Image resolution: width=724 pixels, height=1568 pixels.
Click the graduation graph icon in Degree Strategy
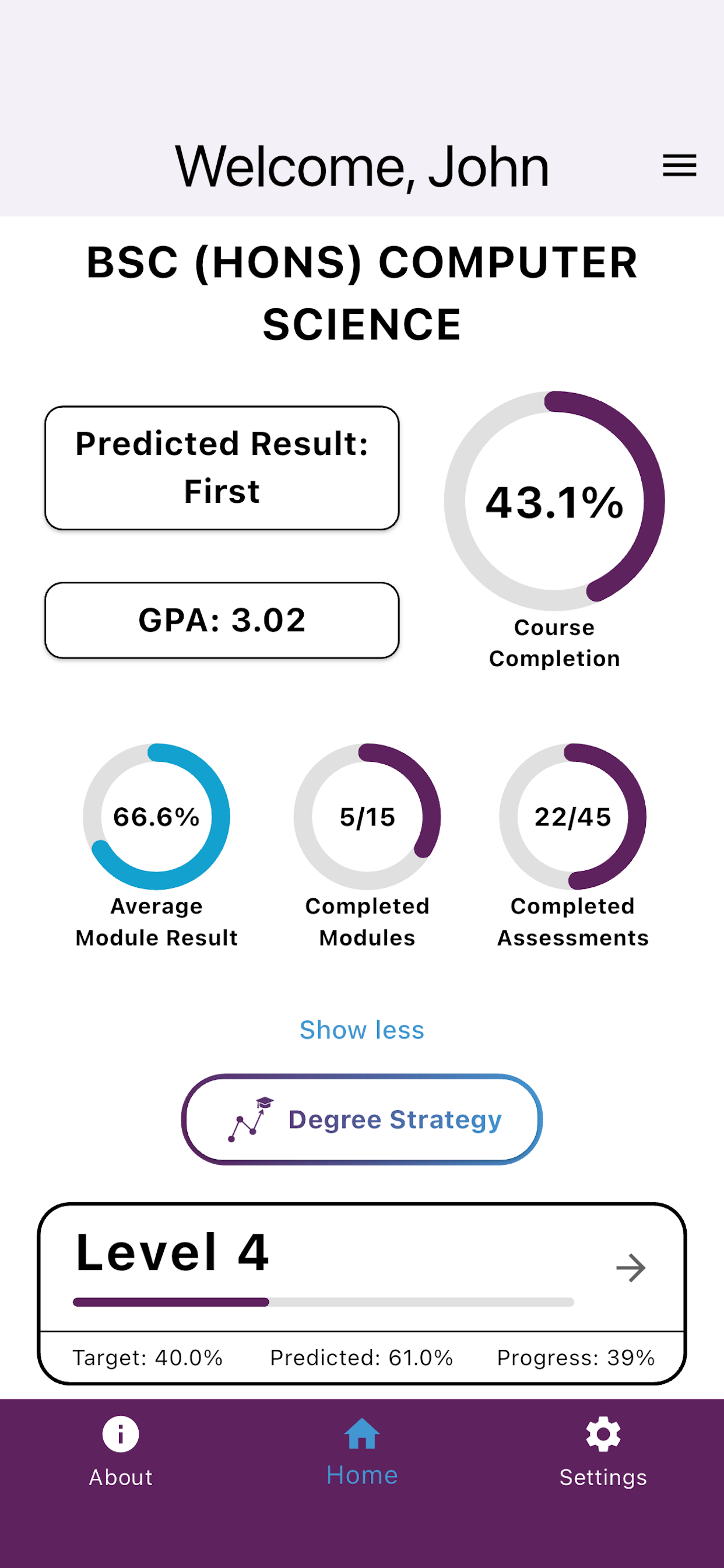point(250,1119)
